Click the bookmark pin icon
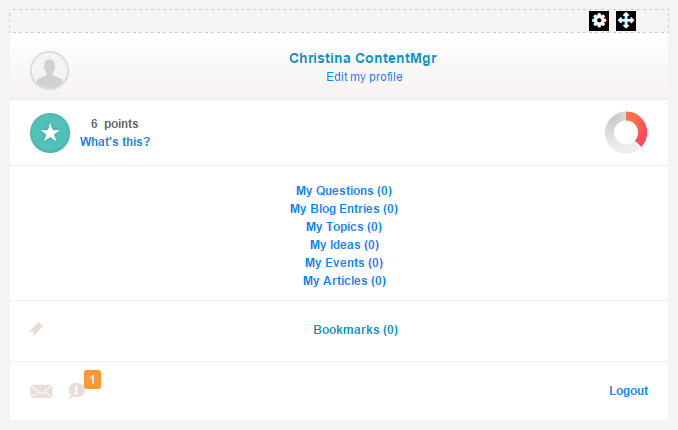The height and width of the screenshot is (430, 678). point(36,329)
